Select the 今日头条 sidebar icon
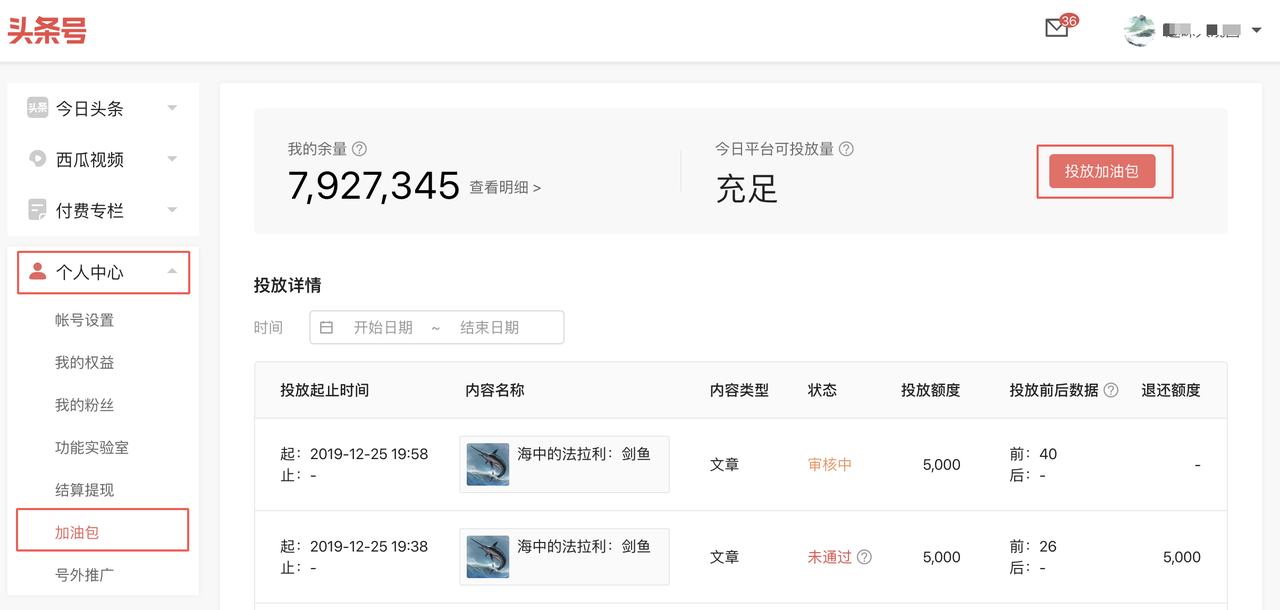Viewport: 1280px width, 610px height. 37,108
